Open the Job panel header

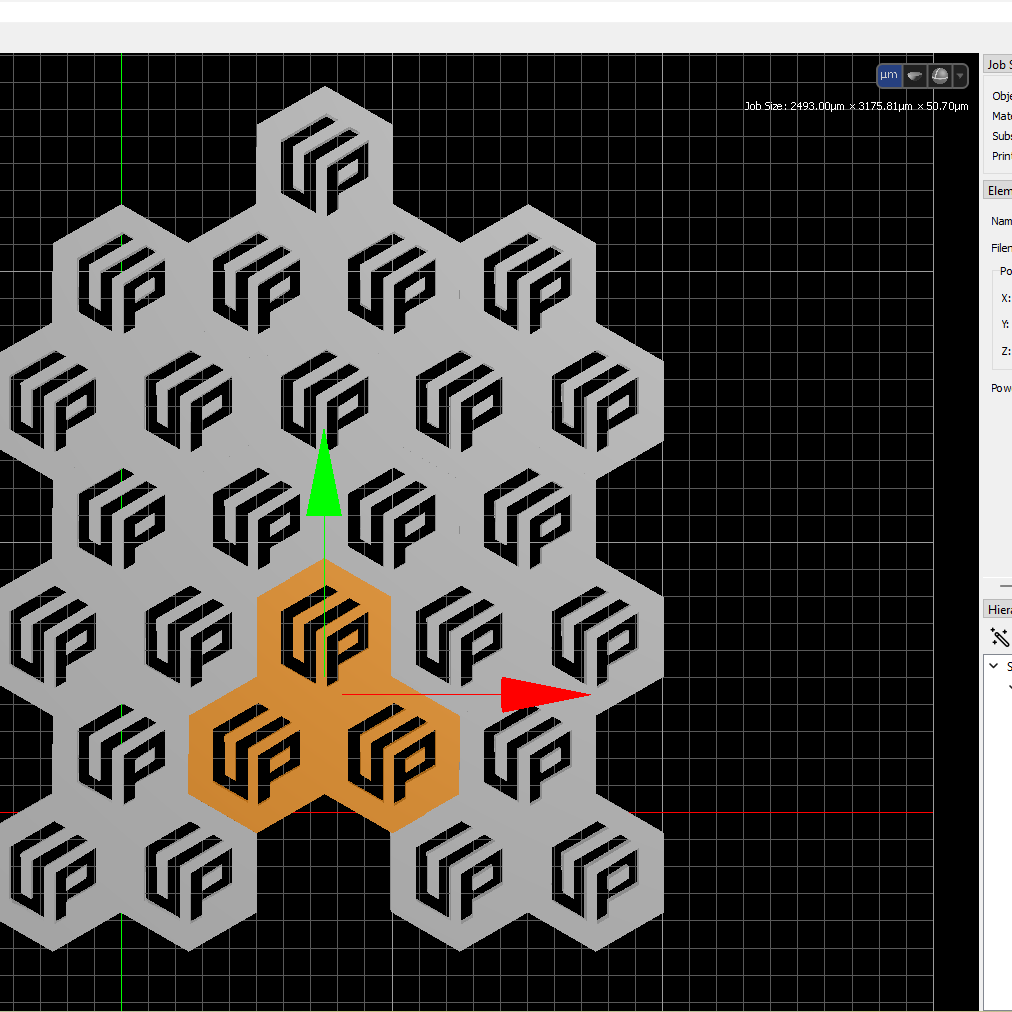(998, 65)
